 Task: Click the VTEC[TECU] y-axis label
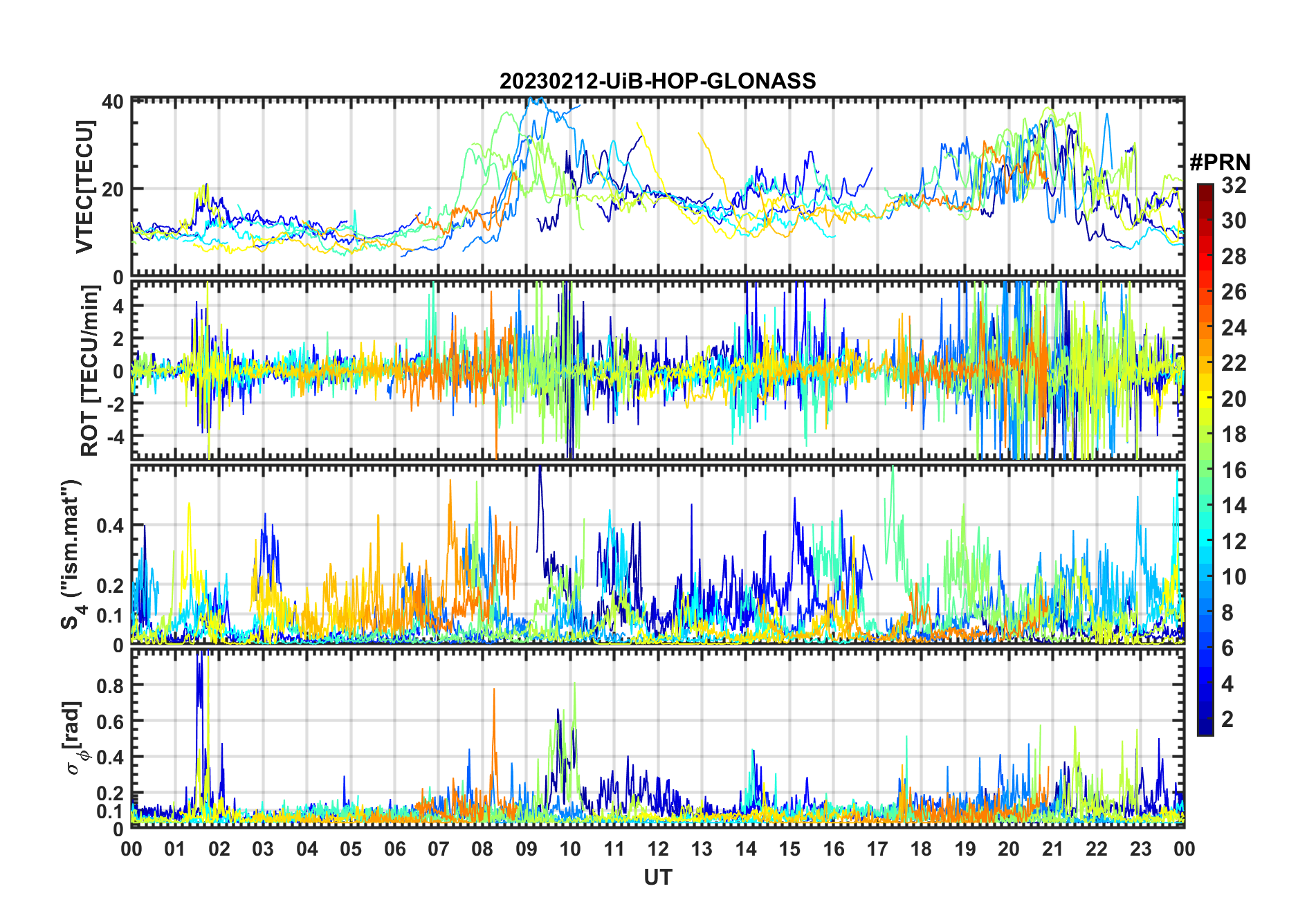click(85, 187)
